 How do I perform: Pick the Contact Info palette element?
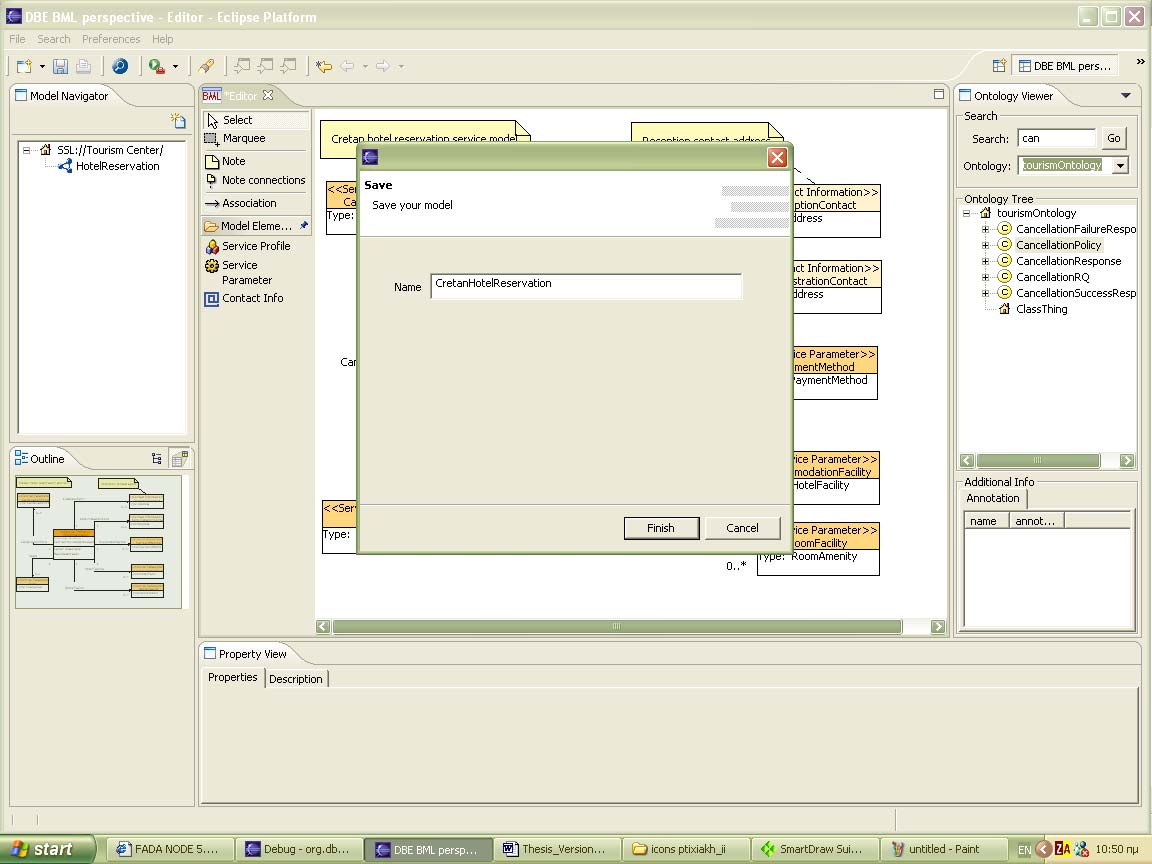256,298
